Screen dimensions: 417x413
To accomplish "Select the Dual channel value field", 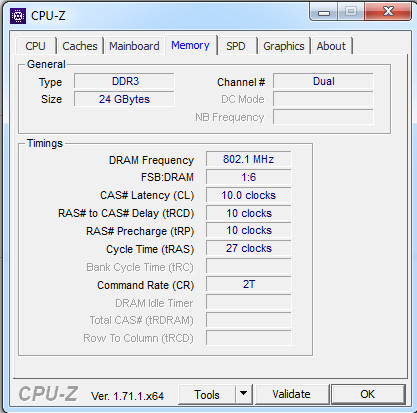I will pos(323,81).
